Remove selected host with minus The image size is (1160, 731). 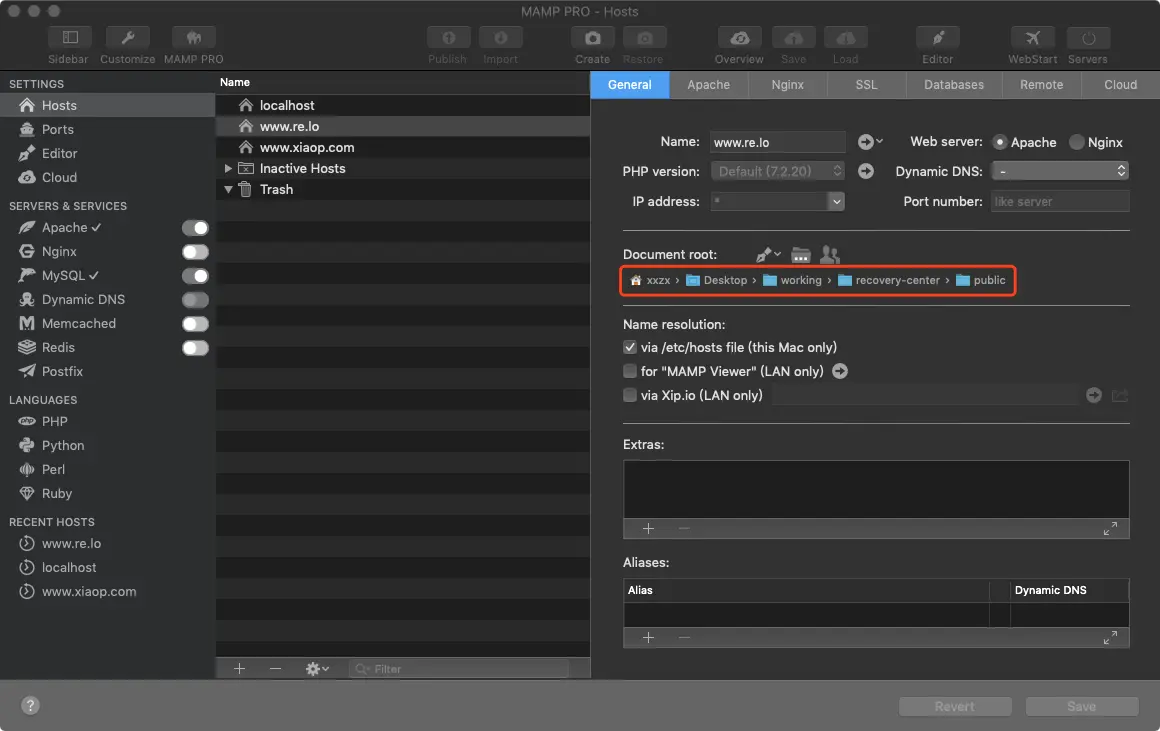[275, 669]
